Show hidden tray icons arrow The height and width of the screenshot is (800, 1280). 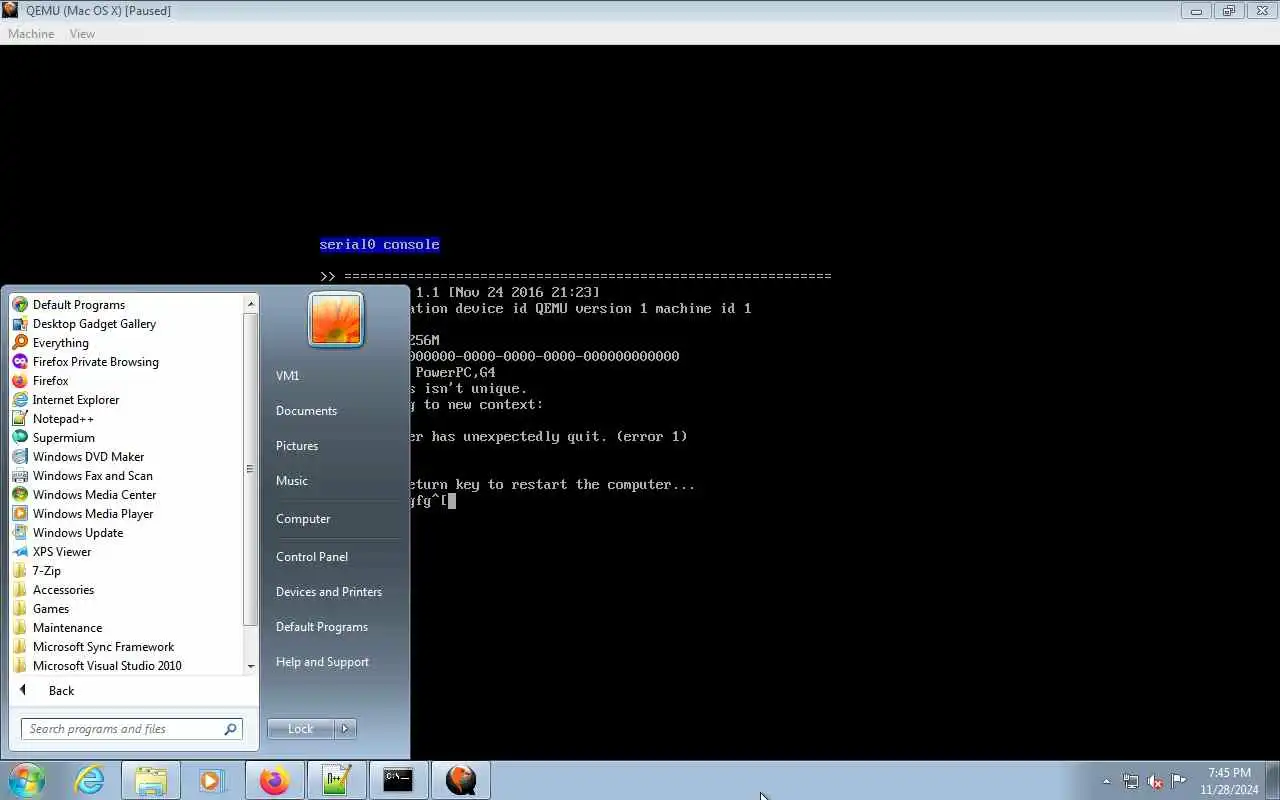click(x=1106, y=781)
